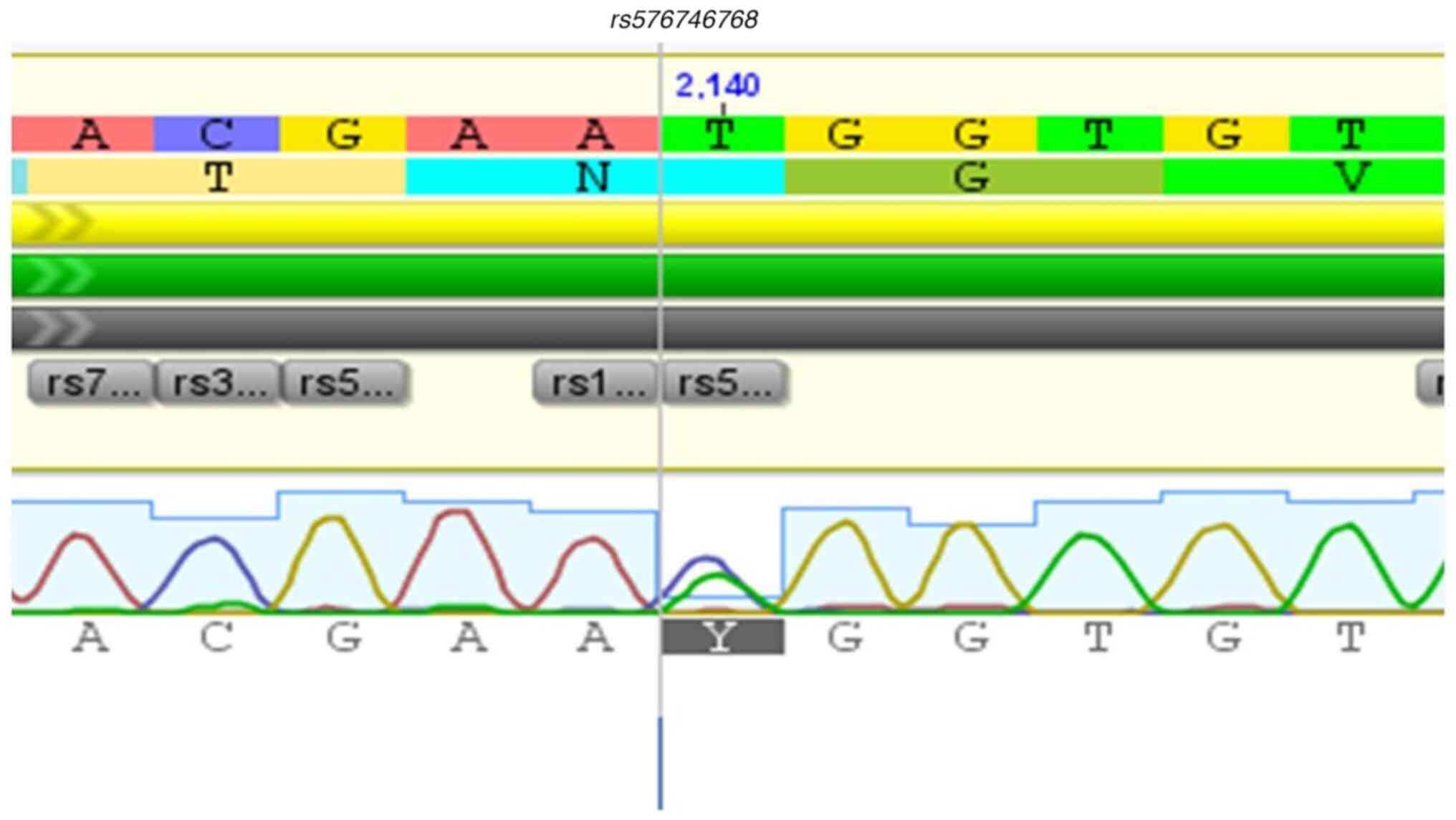Click the tallest red A chromatogram peak
The image size is (1456, 820).
pos(459,513)
